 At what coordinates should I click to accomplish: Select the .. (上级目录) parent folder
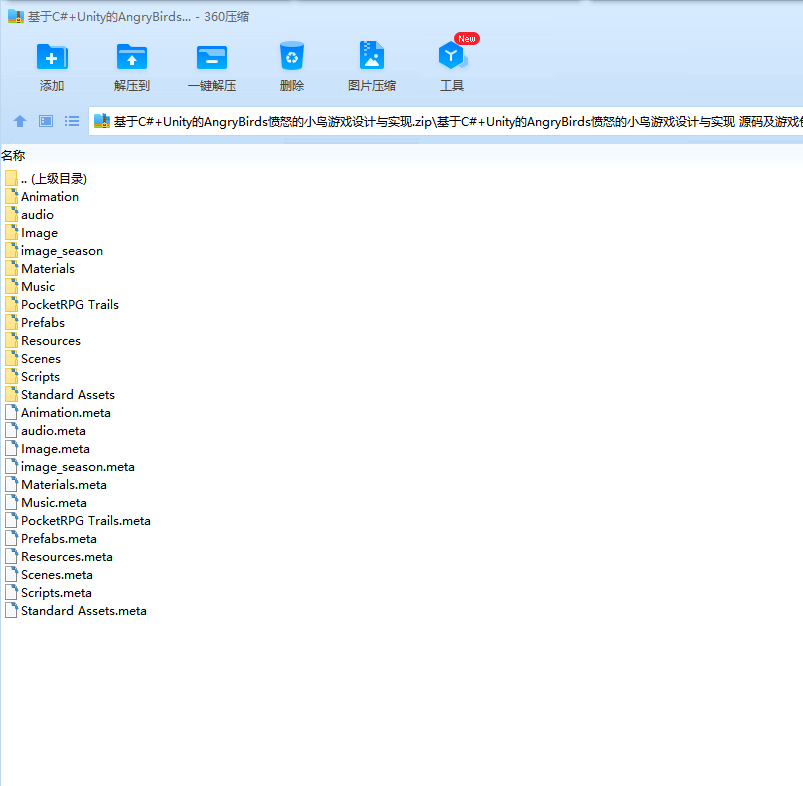[46, 179]
